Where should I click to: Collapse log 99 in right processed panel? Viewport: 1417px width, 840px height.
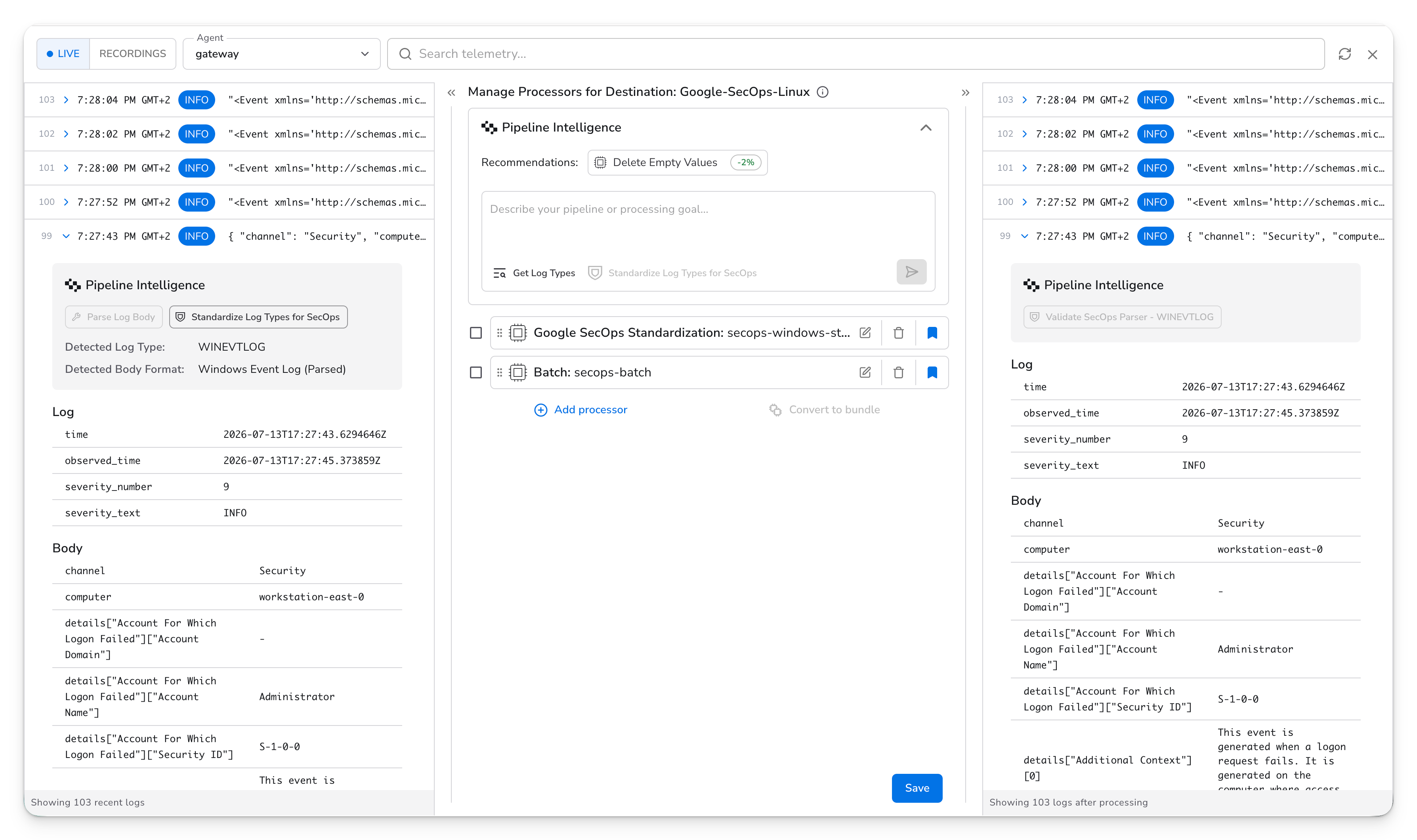pyautogui.click(x=1024, y=236)
